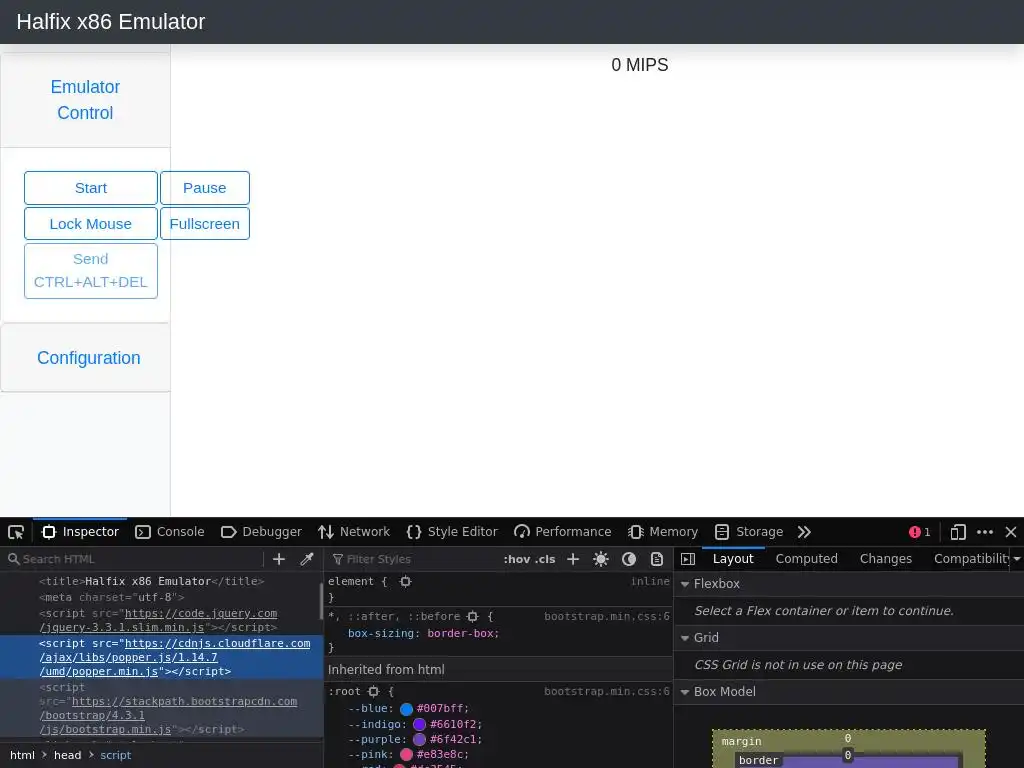Screen dimensions: 1024x768
Task: Click the script breadcrumb item
Action: (x=116, y=756)
